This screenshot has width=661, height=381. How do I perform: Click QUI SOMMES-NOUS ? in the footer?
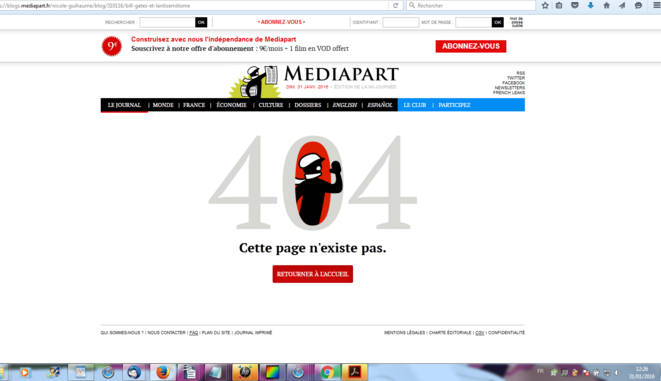point(122,333)
